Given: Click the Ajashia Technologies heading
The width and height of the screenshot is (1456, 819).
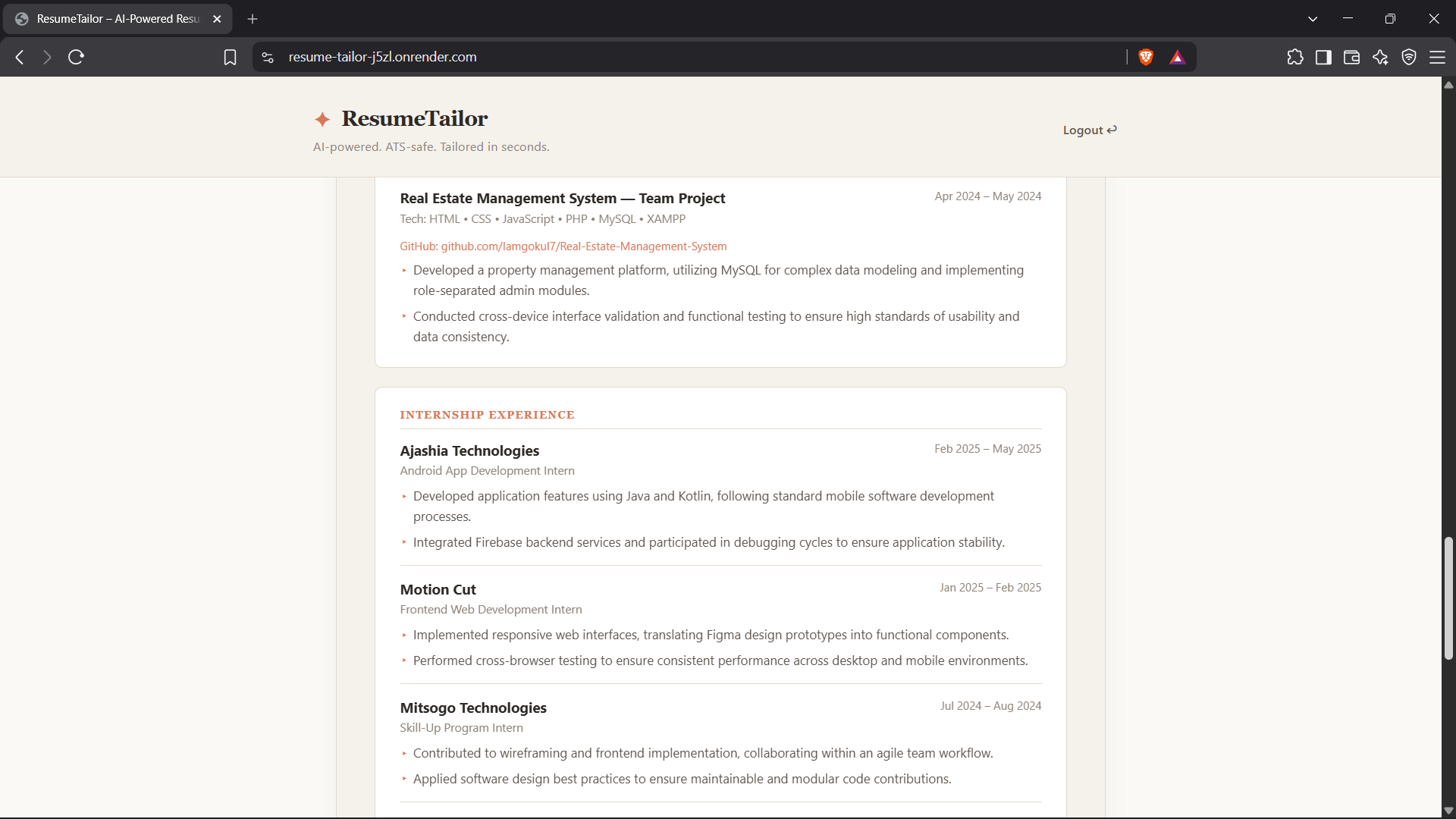Looking at the screenshot, I should (469, 451).
